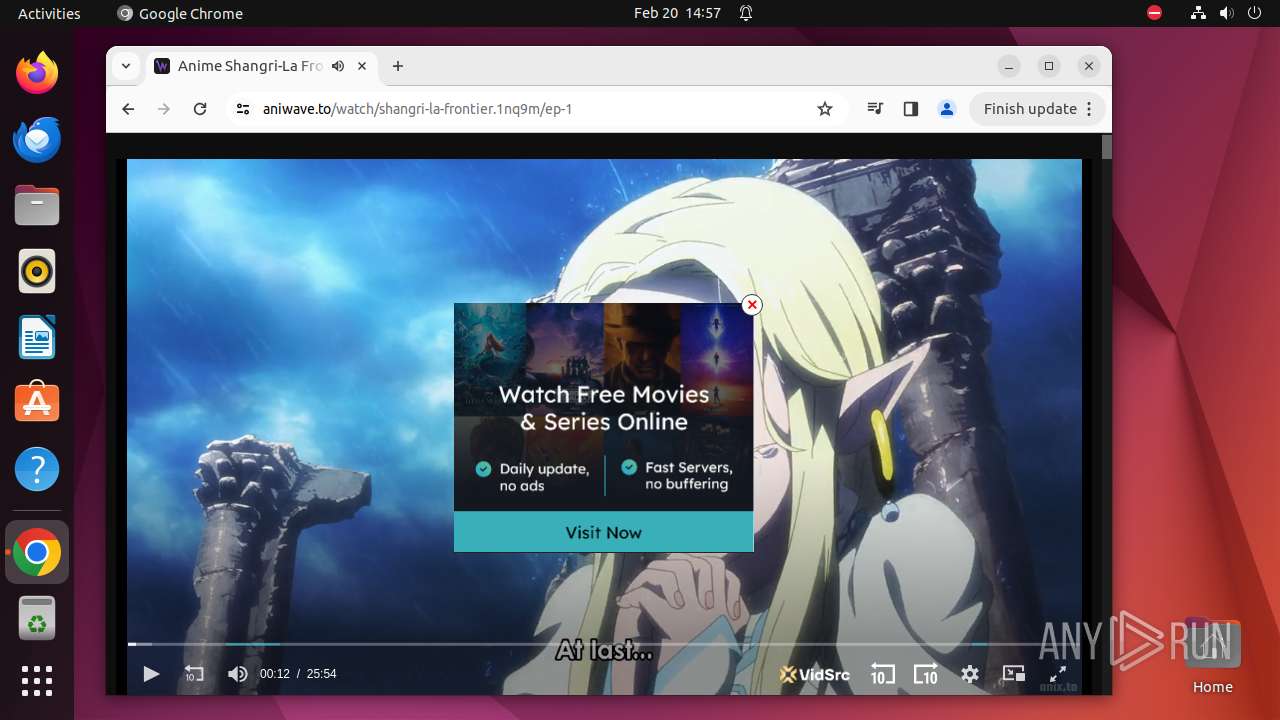Go forward in browser history
This screenshot has height=720, width=1280.
point(164,109)
